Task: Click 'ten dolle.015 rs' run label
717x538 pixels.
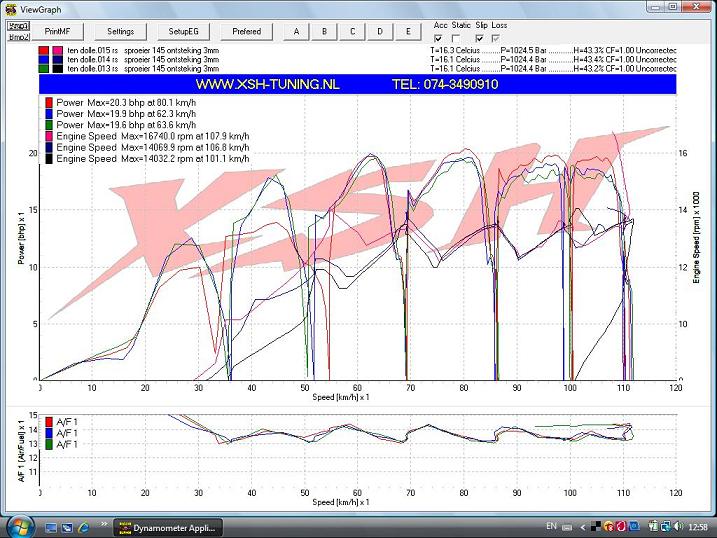Action: pyautogui.click(x=93, y=50)
